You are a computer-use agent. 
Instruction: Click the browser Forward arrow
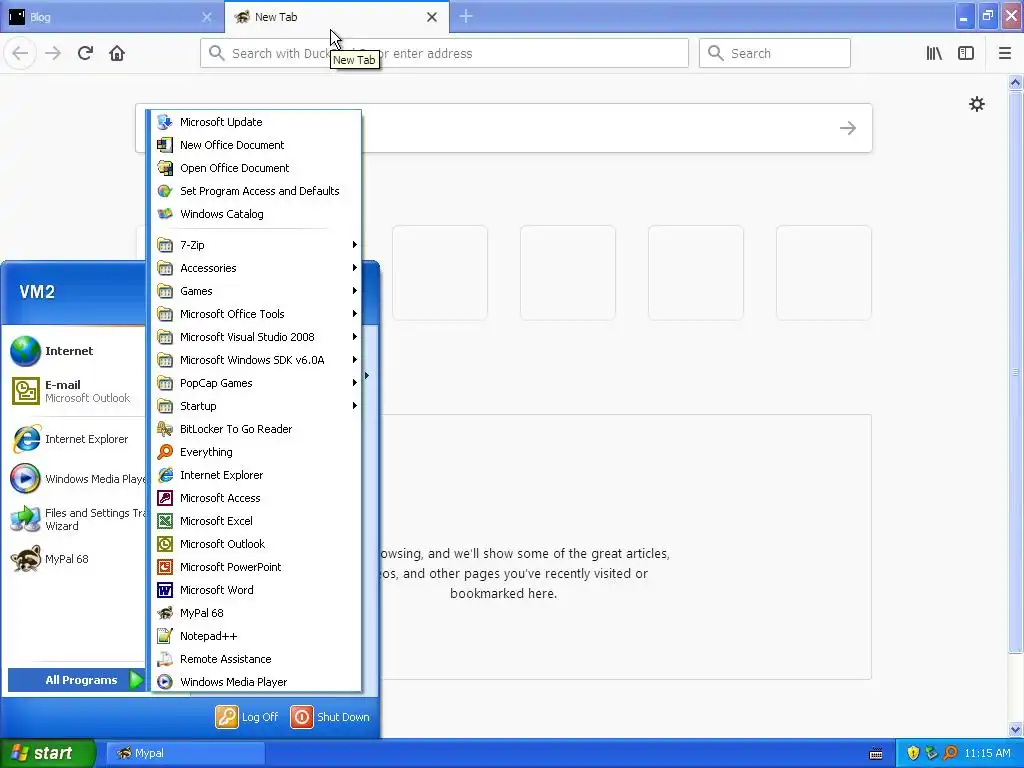[x=53, y=53]
